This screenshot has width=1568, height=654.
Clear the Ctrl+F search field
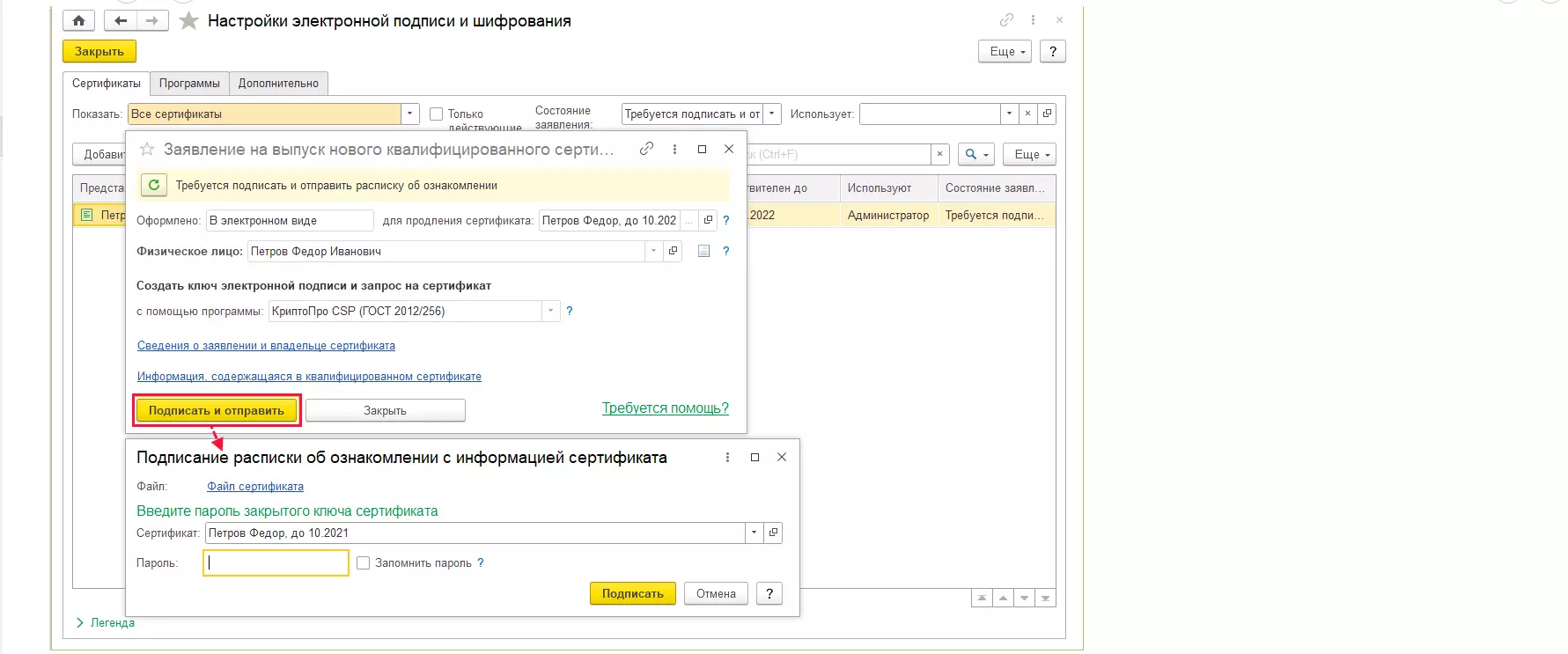[x=939, y=154]
